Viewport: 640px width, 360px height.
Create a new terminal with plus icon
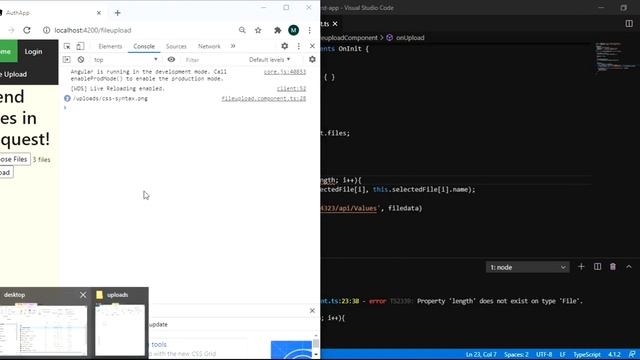(581, 267)
